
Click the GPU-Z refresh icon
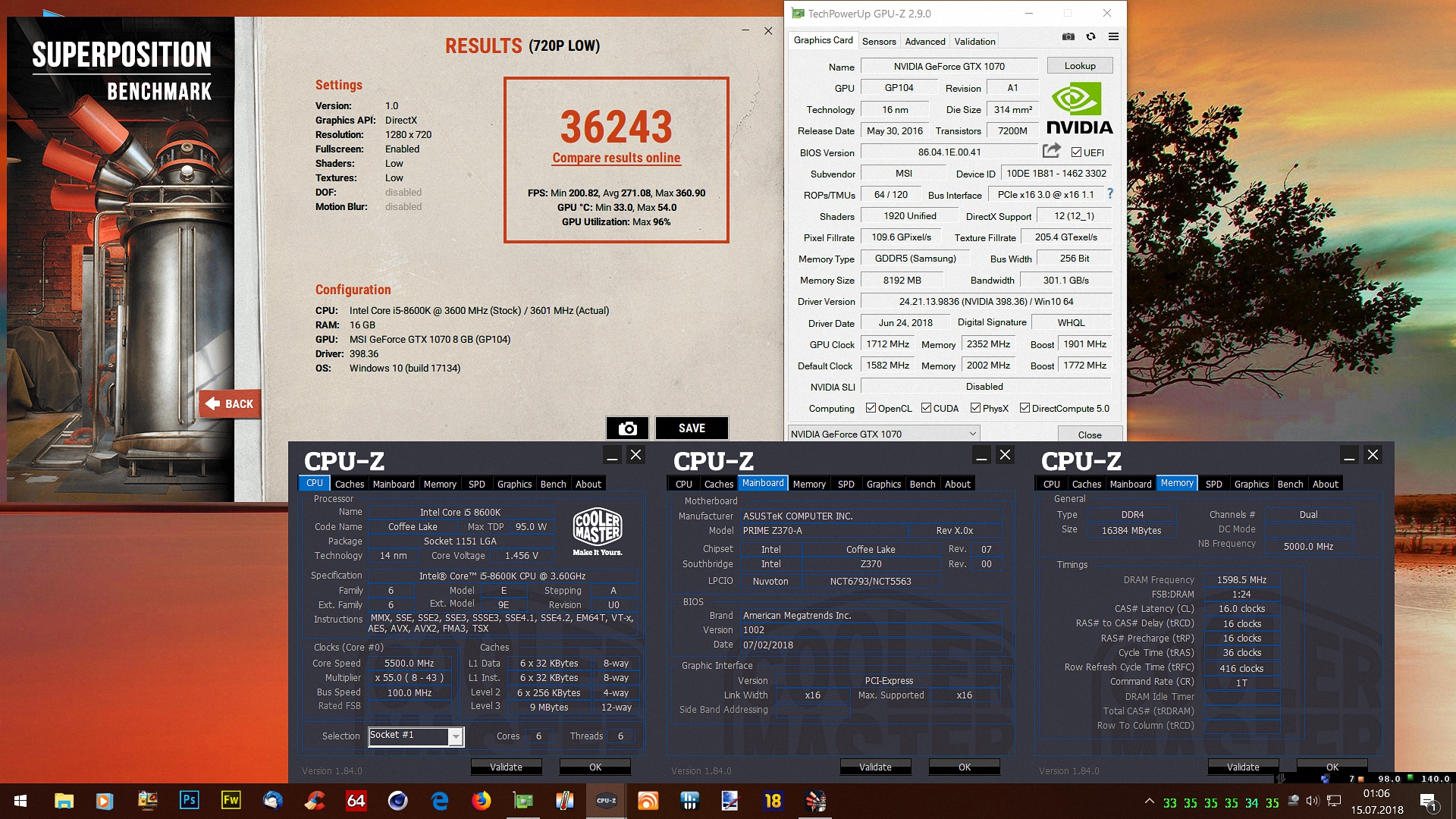pyautogui.click(x=1090, y=36)
